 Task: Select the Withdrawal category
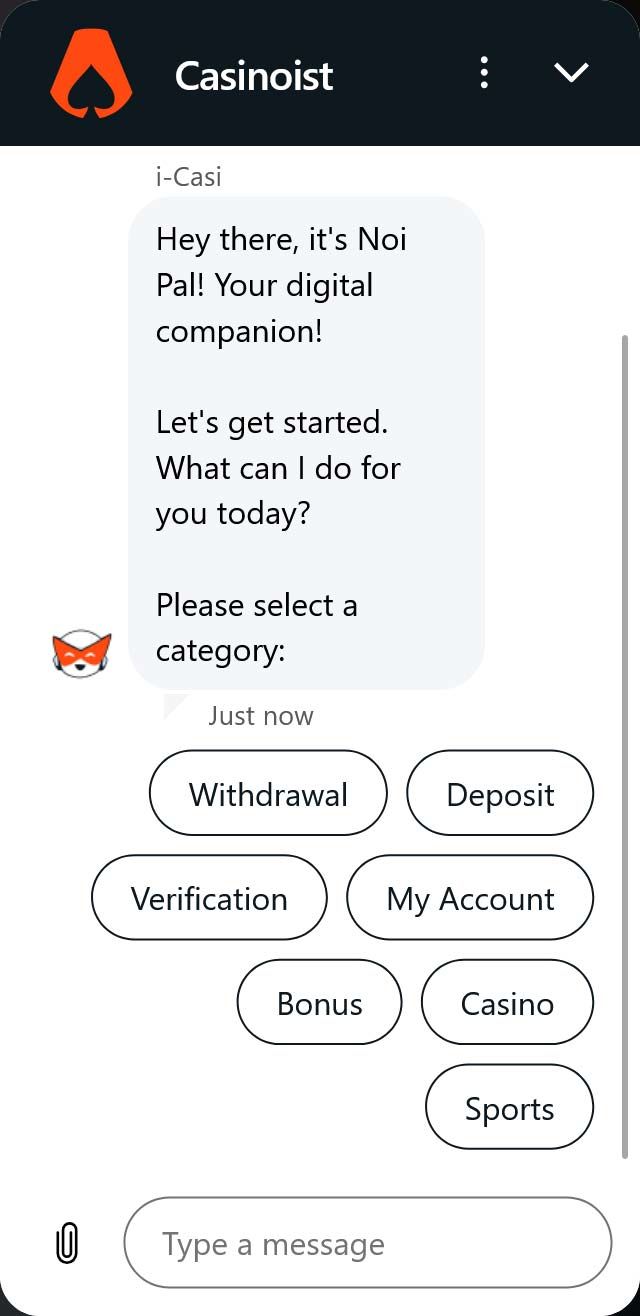pos(268,794)
